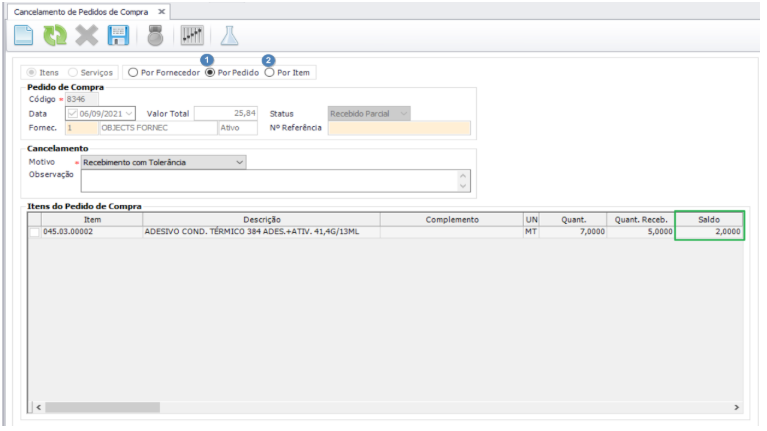767x431 pixels.
Task: Click the gray X delete icon
Action: tap(87, 35)
